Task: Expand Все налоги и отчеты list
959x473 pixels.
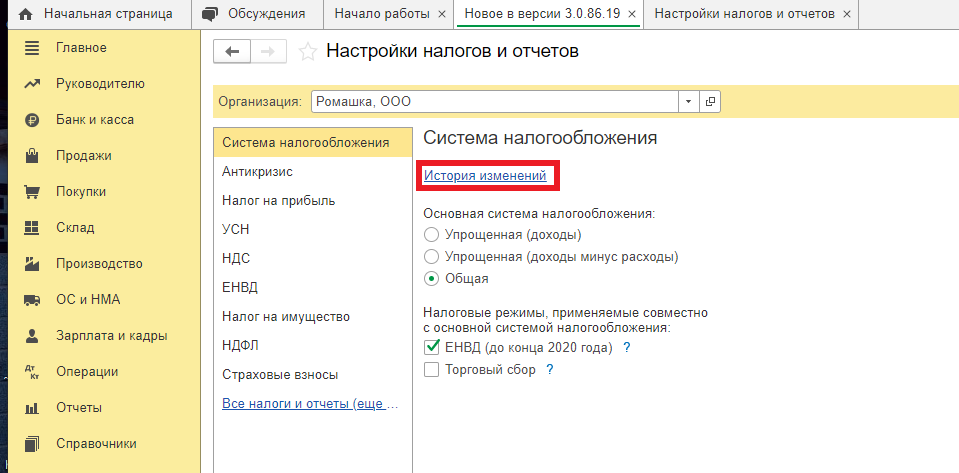Action: coord(309,403)
